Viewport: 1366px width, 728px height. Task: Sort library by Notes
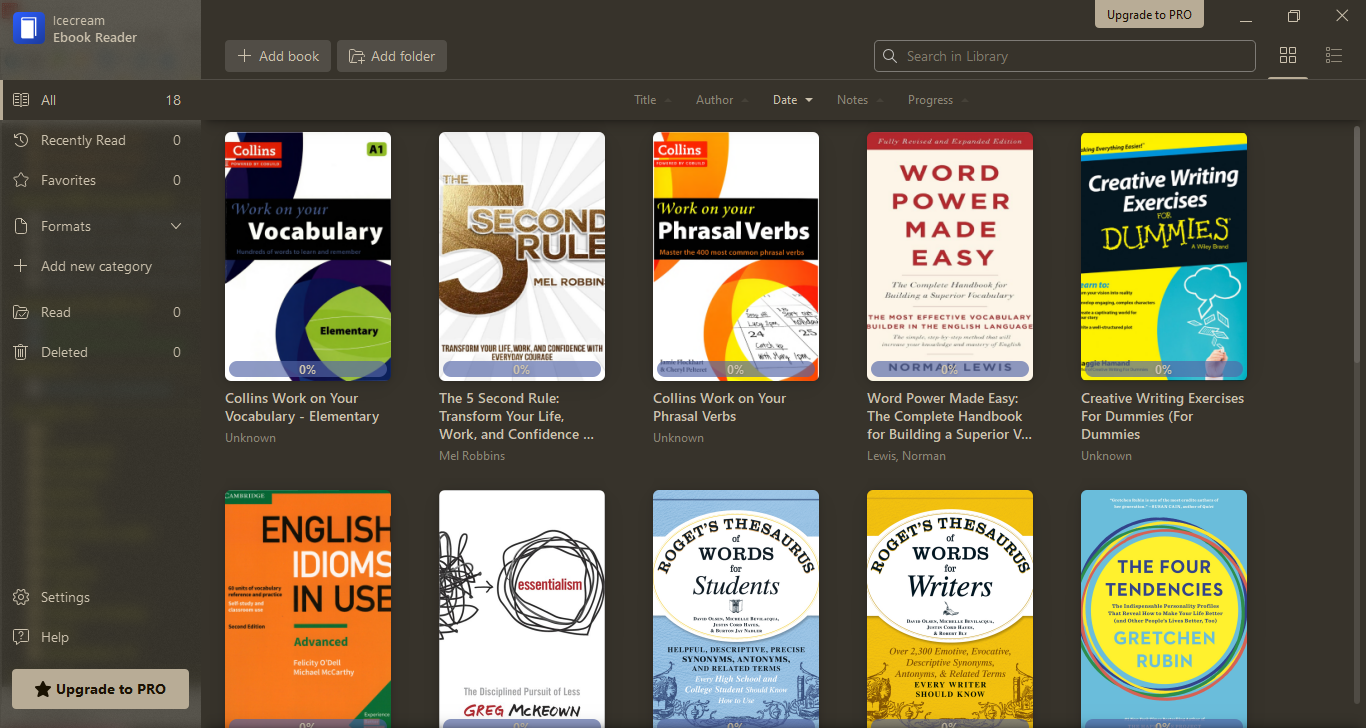pos(860,100)
